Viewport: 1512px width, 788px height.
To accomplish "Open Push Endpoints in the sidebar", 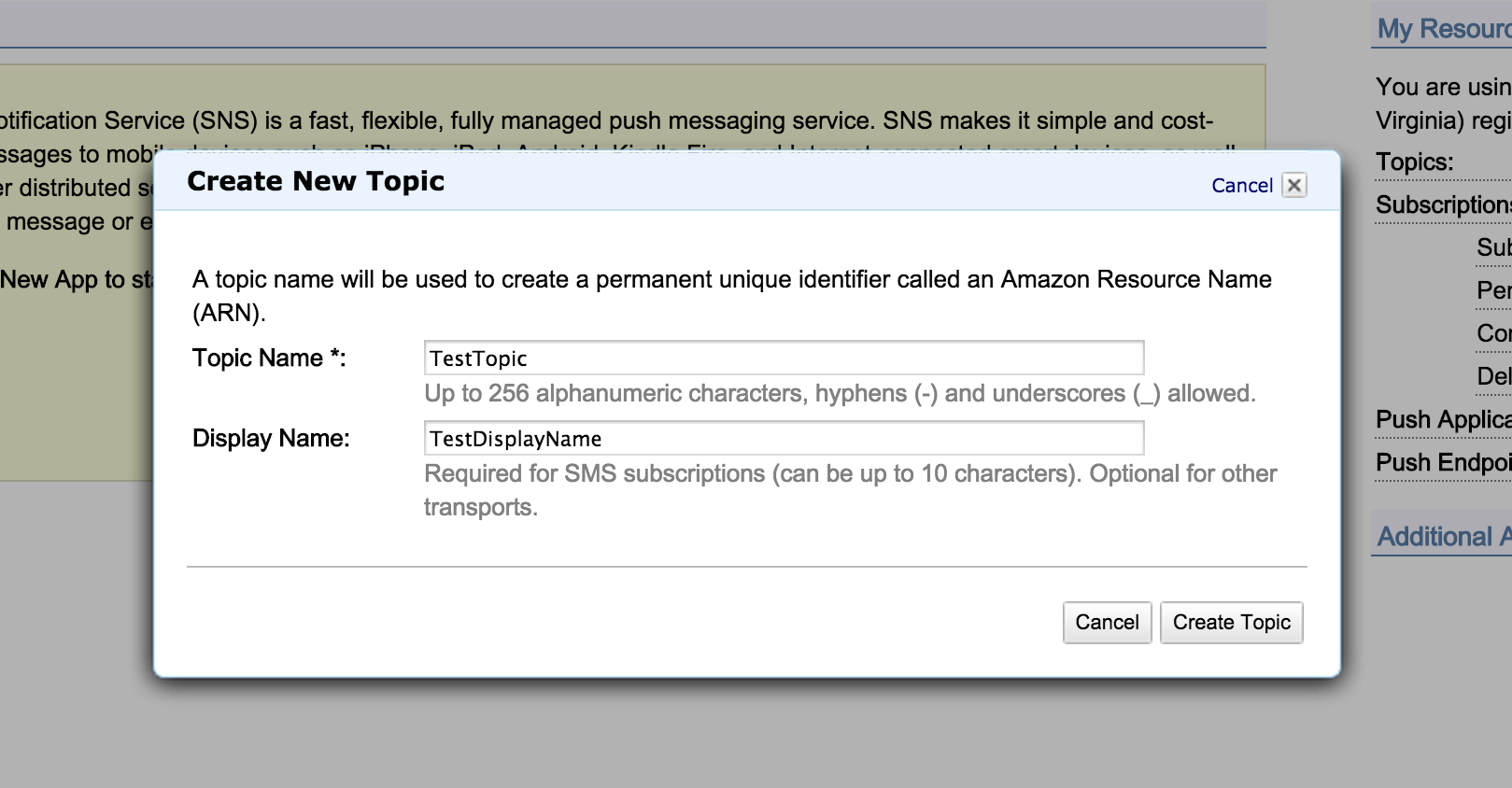I will coord(1442,463).
